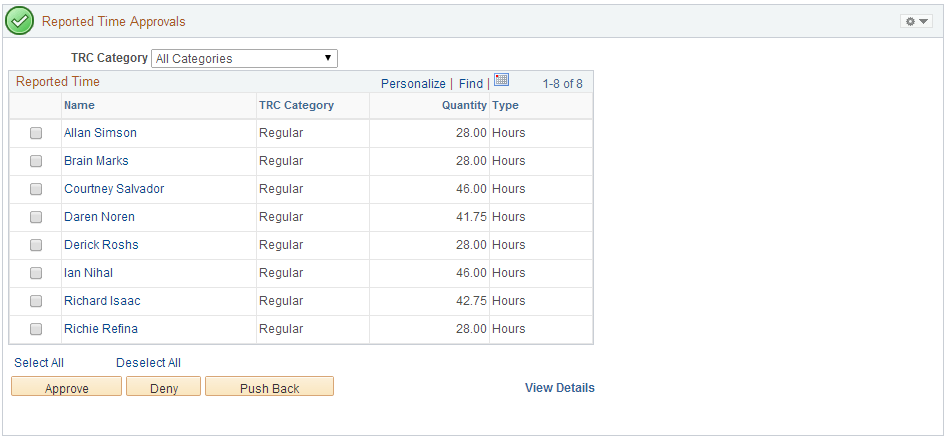Mark the Ian Nihal checkbox
948x439 pixels.
coord(36,273)
